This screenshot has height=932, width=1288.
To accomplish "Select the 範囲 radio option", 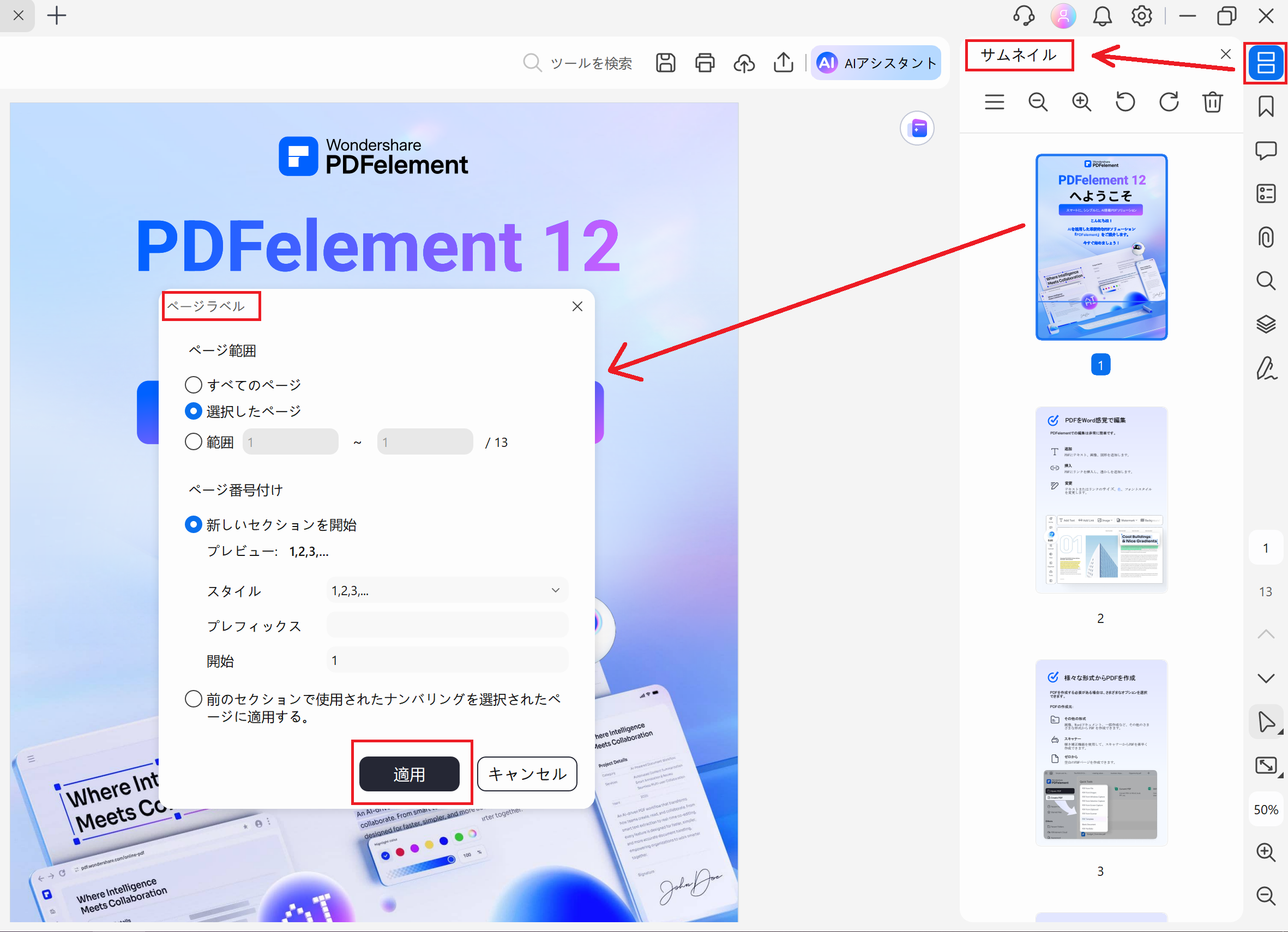I will point(193,441).
